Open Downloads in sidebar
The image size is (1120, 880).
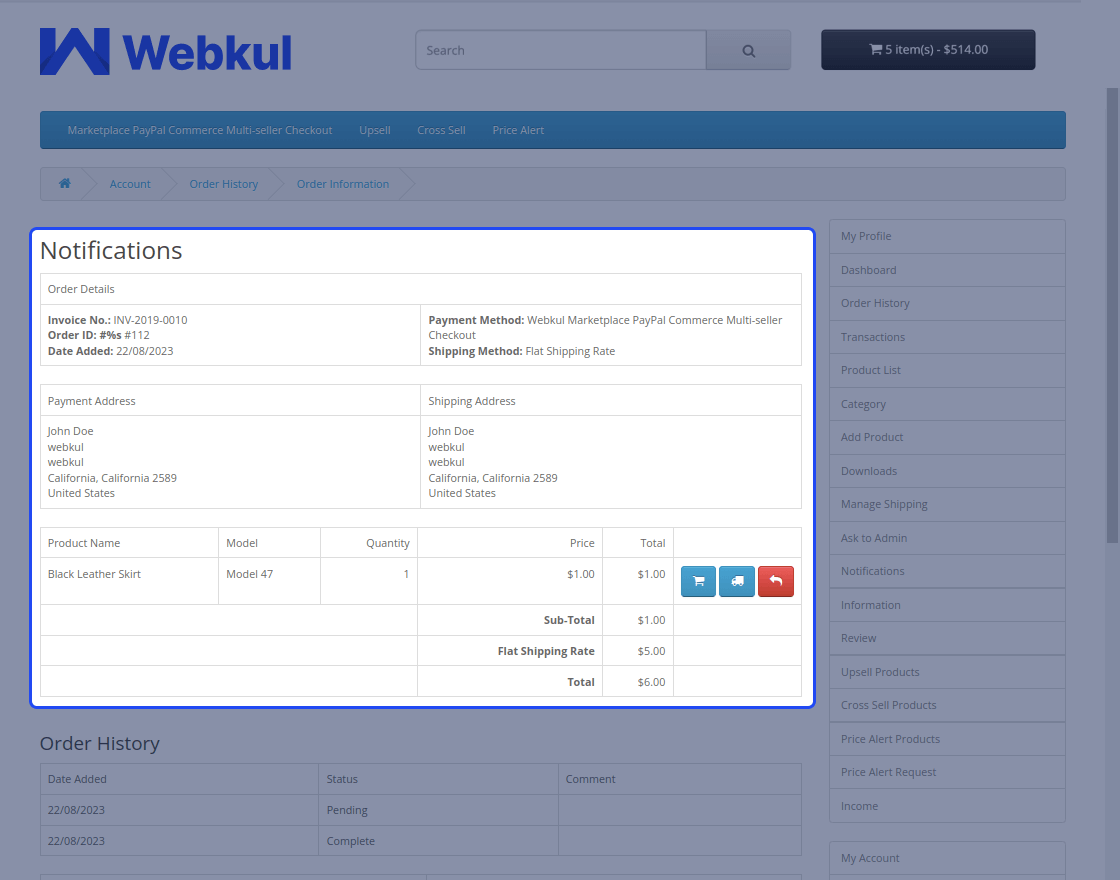[947, 471]
